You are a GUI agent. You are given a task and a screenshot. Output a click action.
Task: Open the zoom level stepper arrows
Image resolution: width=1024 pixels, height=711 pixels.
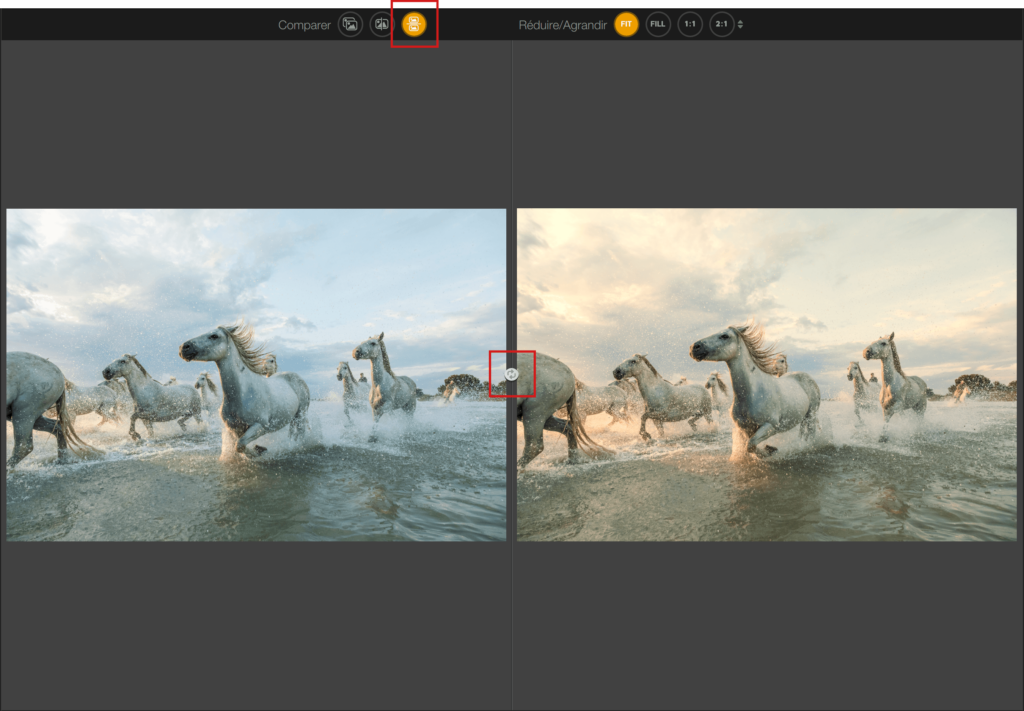pyautogui.click(x=741, y=25)
